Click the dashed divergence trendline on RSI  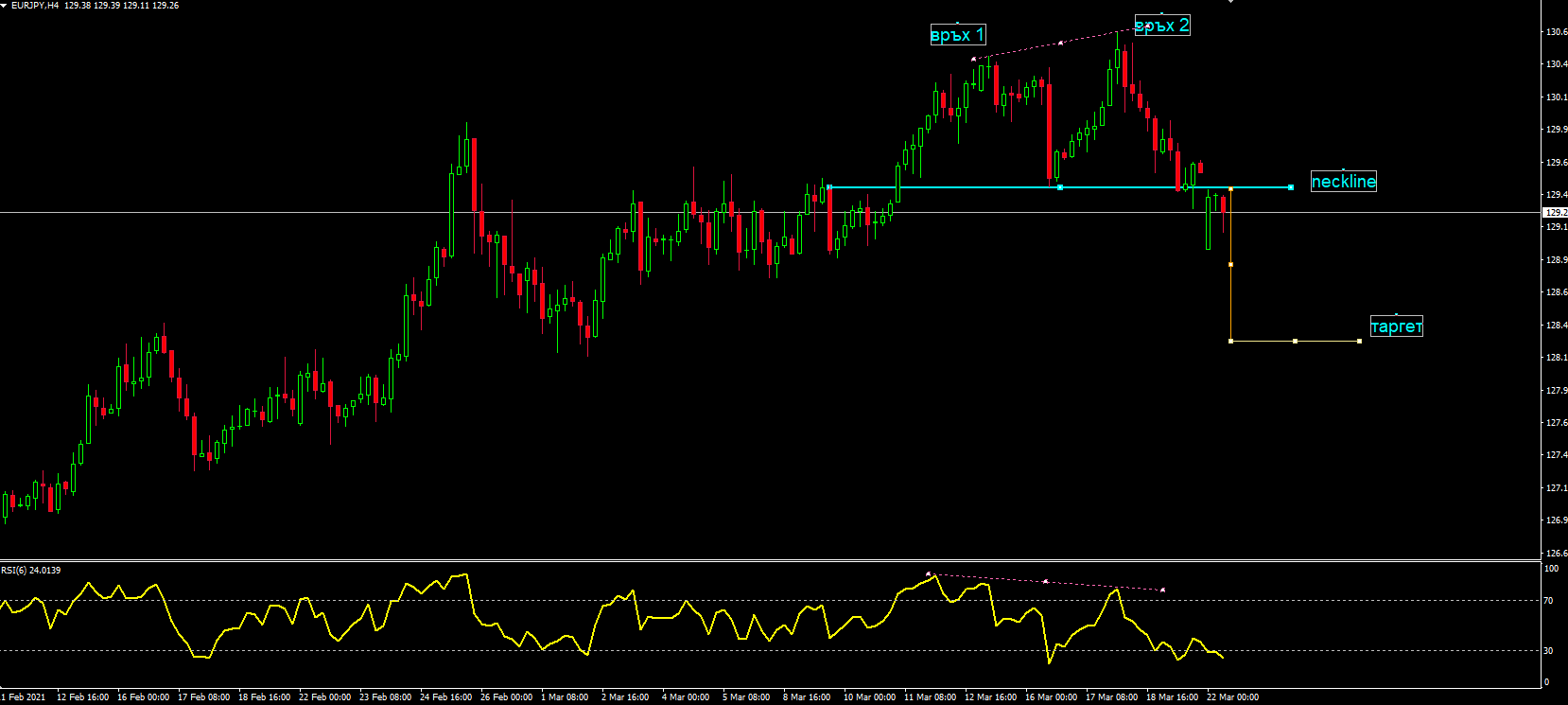(1045, 581)
